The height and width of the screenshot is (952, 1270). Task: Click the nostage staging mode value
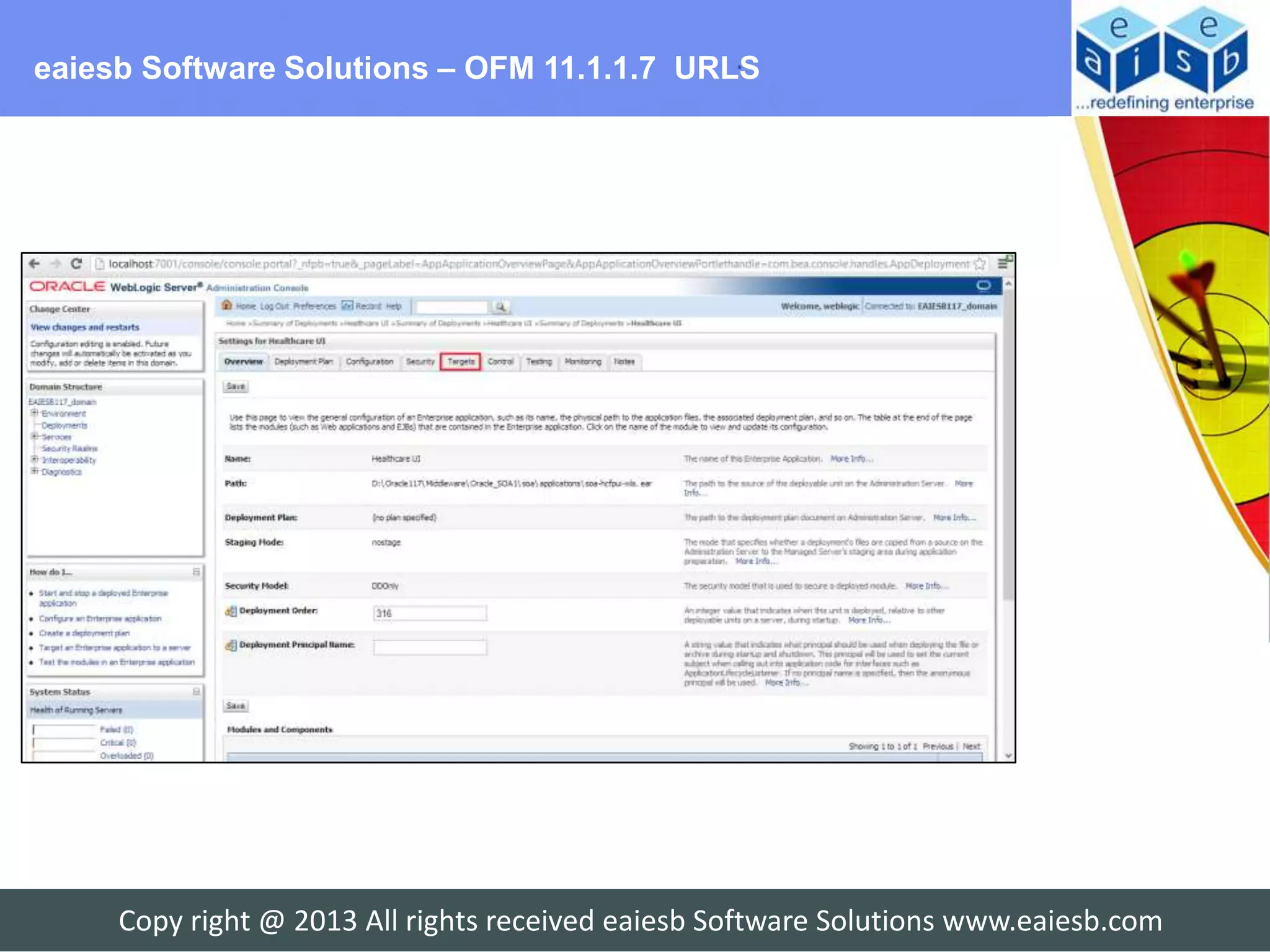[x=386, y=542]
